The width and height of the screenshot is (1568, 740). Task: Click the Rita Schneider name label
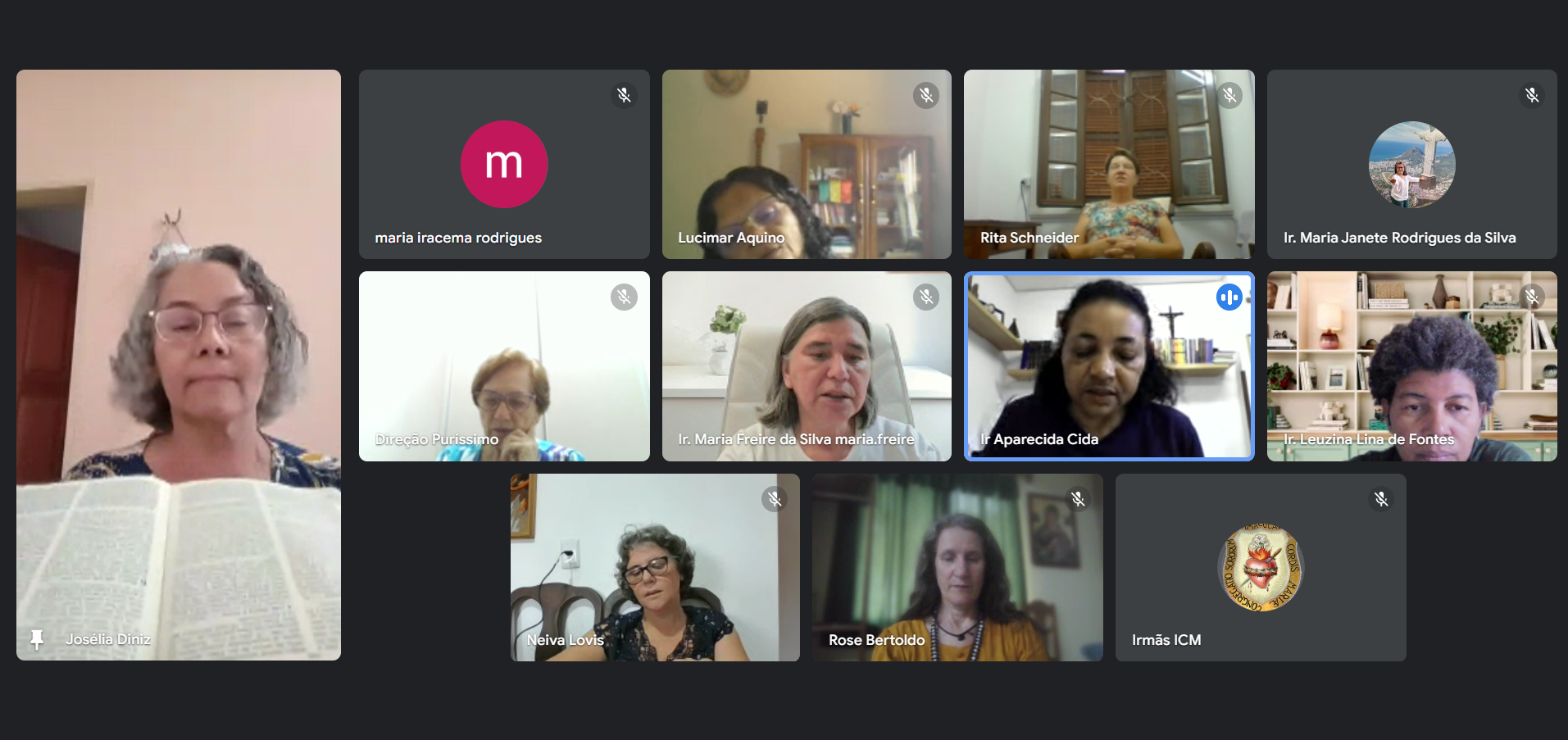1029,238
